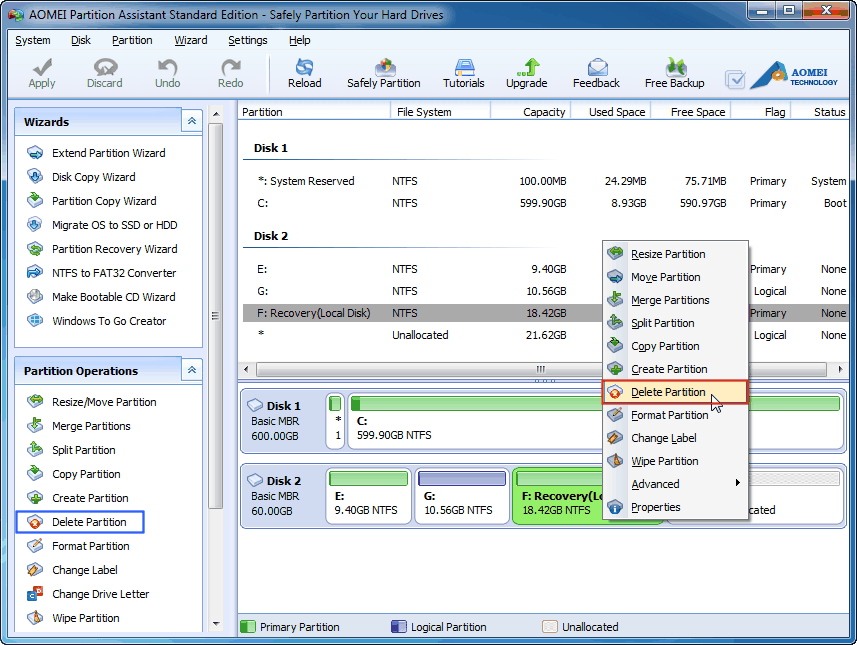Click Delete Partition in the left sidebar
The image size is (857, 645).
(89, 522)
